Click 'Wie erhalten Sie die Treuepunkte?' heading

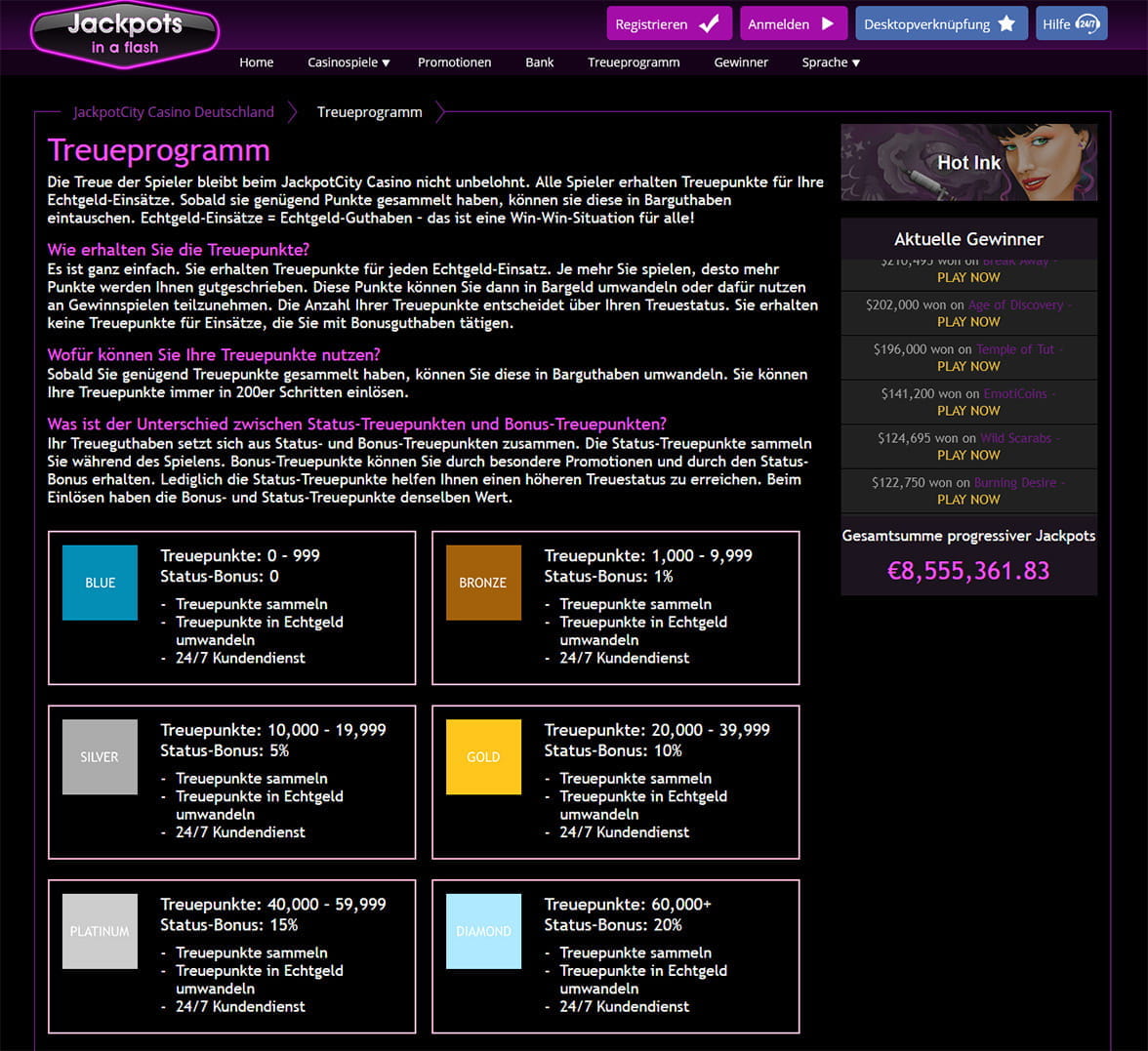tap(179, 250)
